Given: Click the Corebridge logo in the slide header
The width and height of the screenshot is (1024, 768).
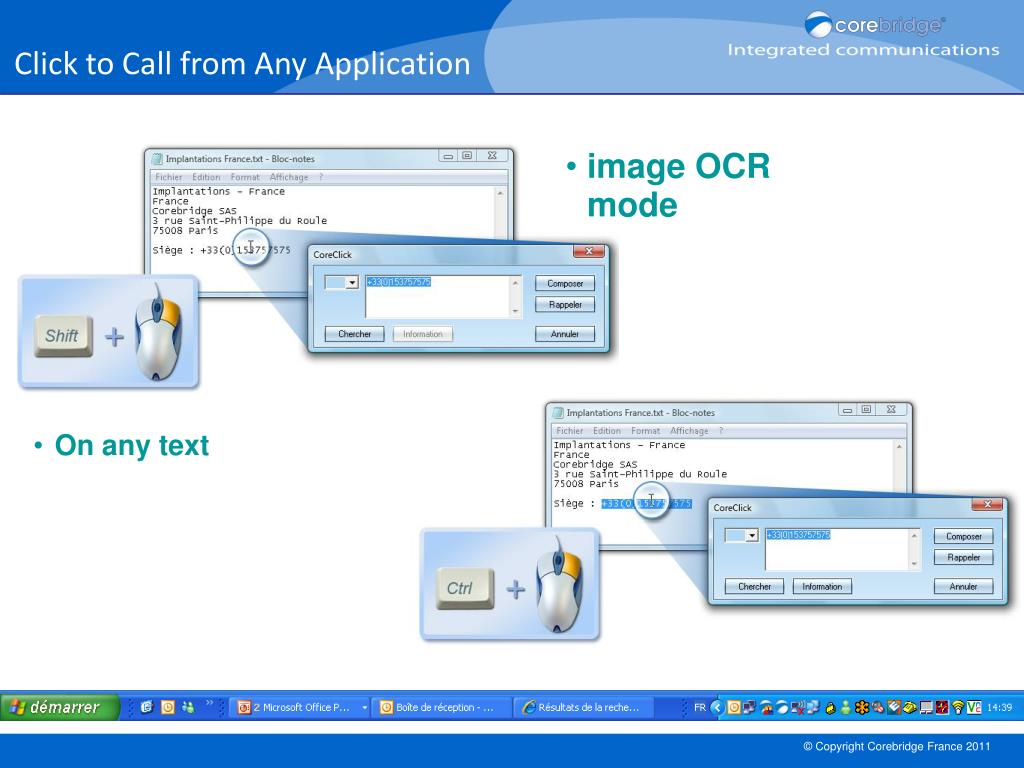Looking at the screenshot, I should point(874,25).
